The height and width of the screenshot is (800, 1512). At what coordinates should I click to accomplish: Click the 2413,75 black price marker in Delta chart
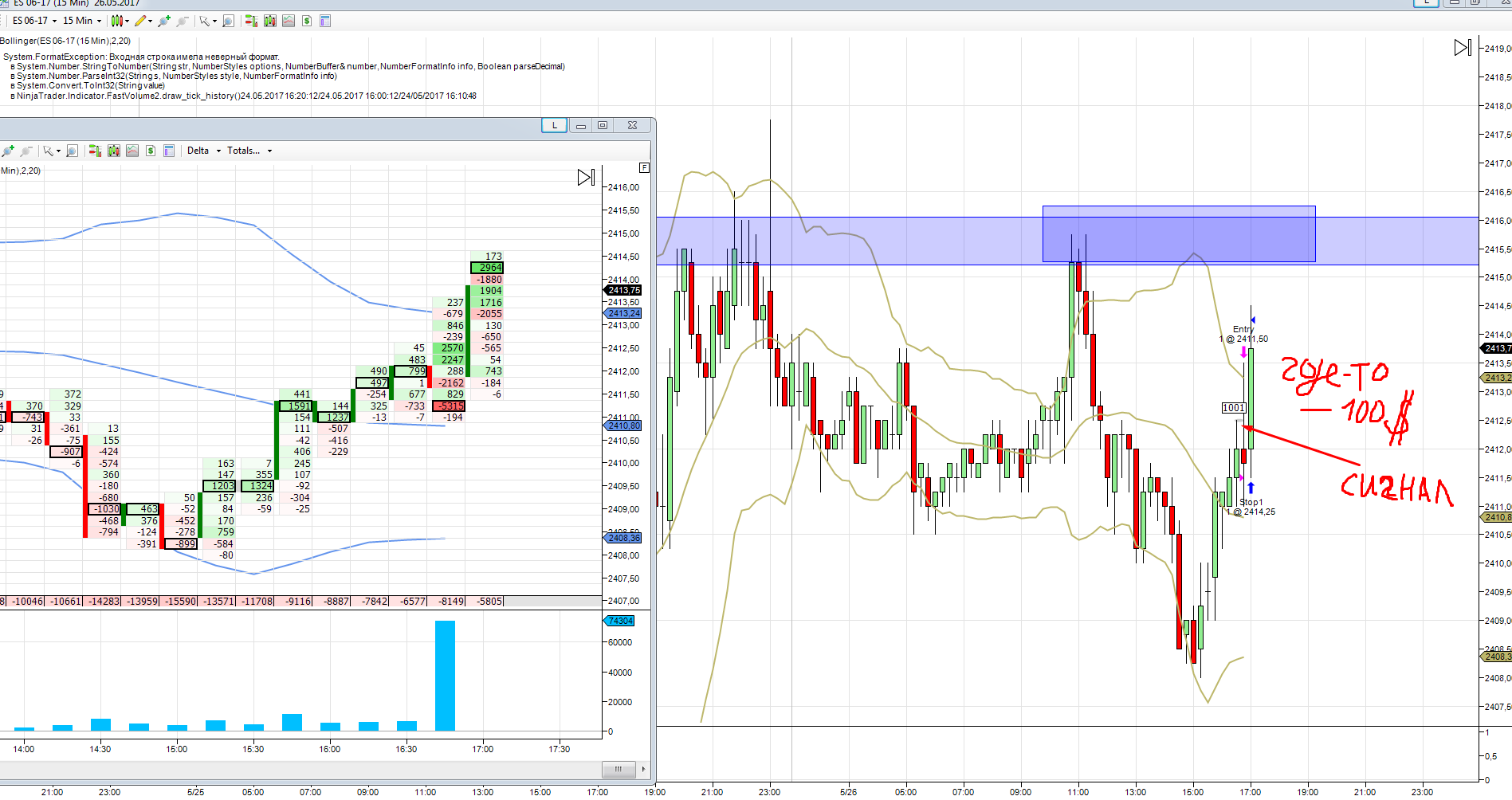point(623,291)
